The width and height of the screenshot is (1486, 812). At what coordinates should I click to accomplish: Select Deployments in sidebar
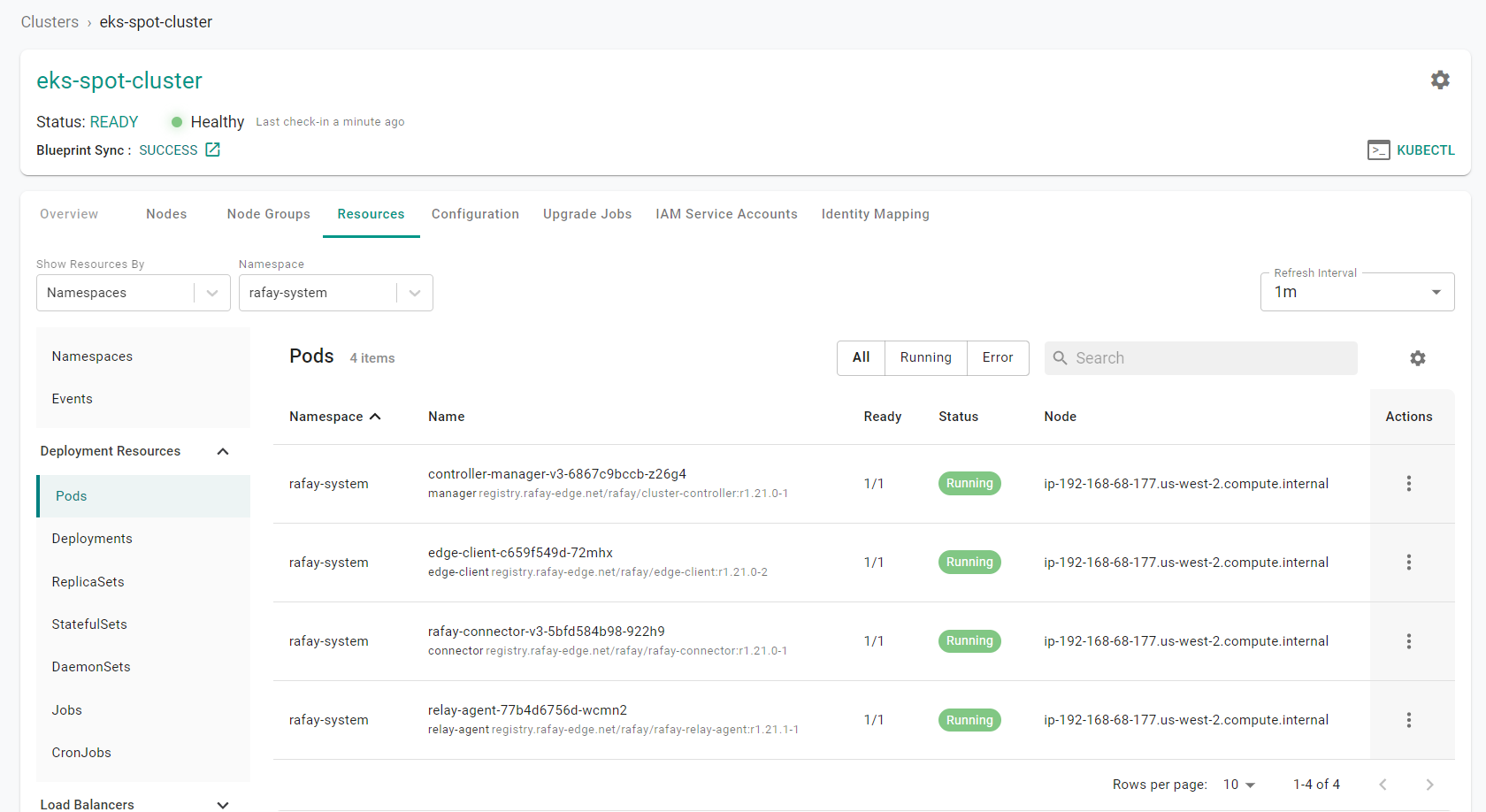[92, 539]
